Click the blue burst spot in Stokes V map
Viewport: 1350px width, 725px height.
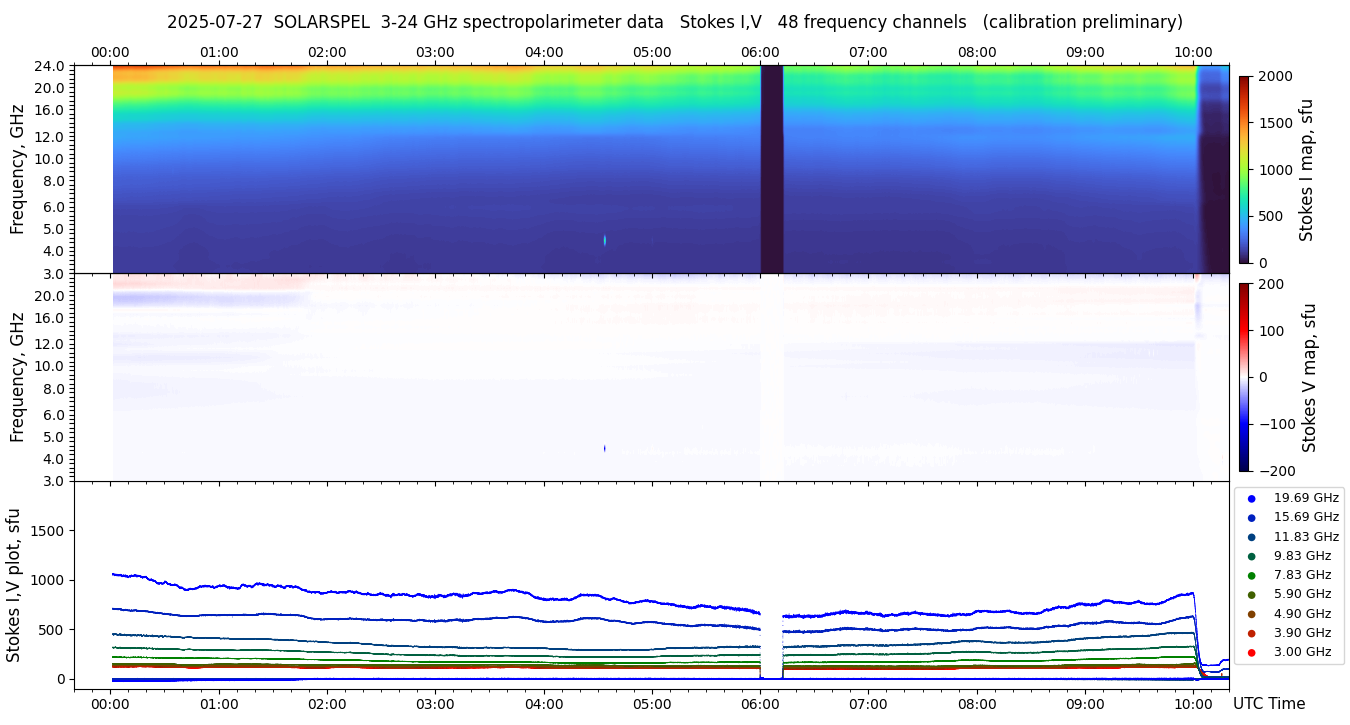point(605,449)
